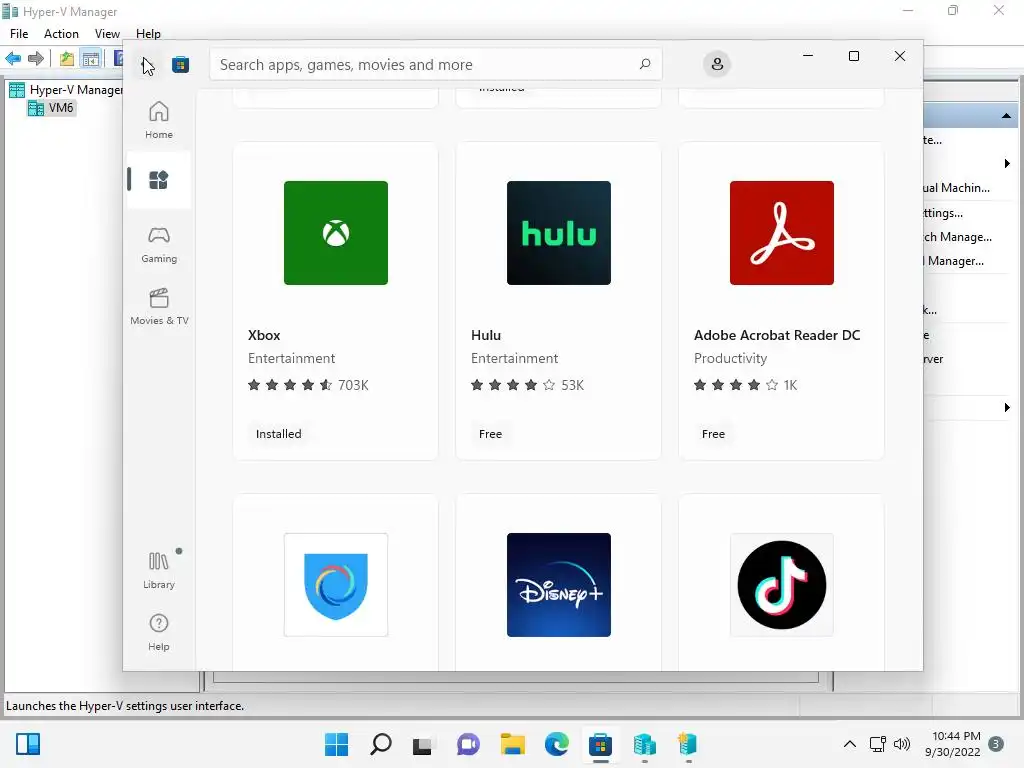Open Widgets button on taskbar left
1024x768 pixels.
[28, 744]
